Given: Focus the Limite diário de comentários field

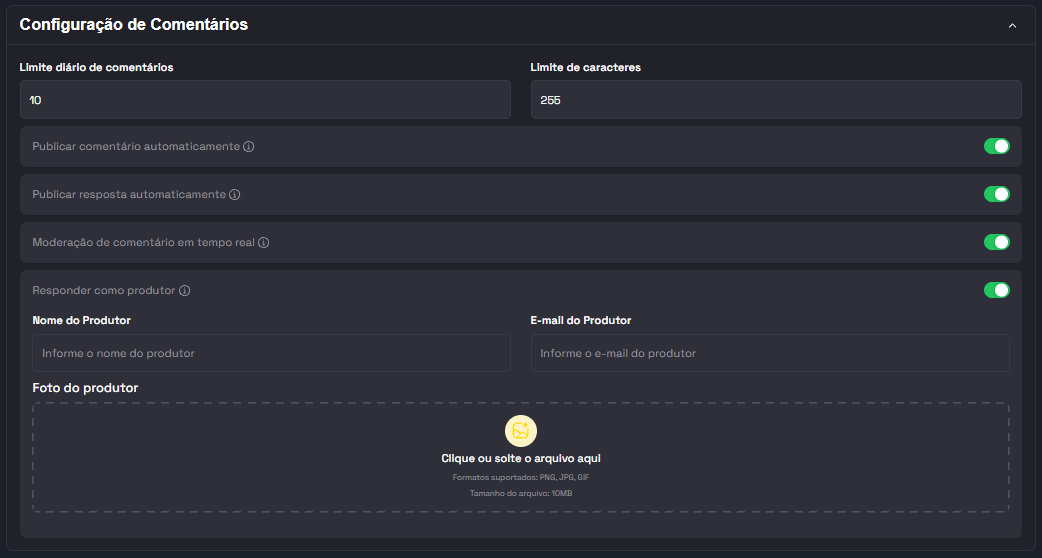Looking at the screenshot, I should click(x=265, y=100).
